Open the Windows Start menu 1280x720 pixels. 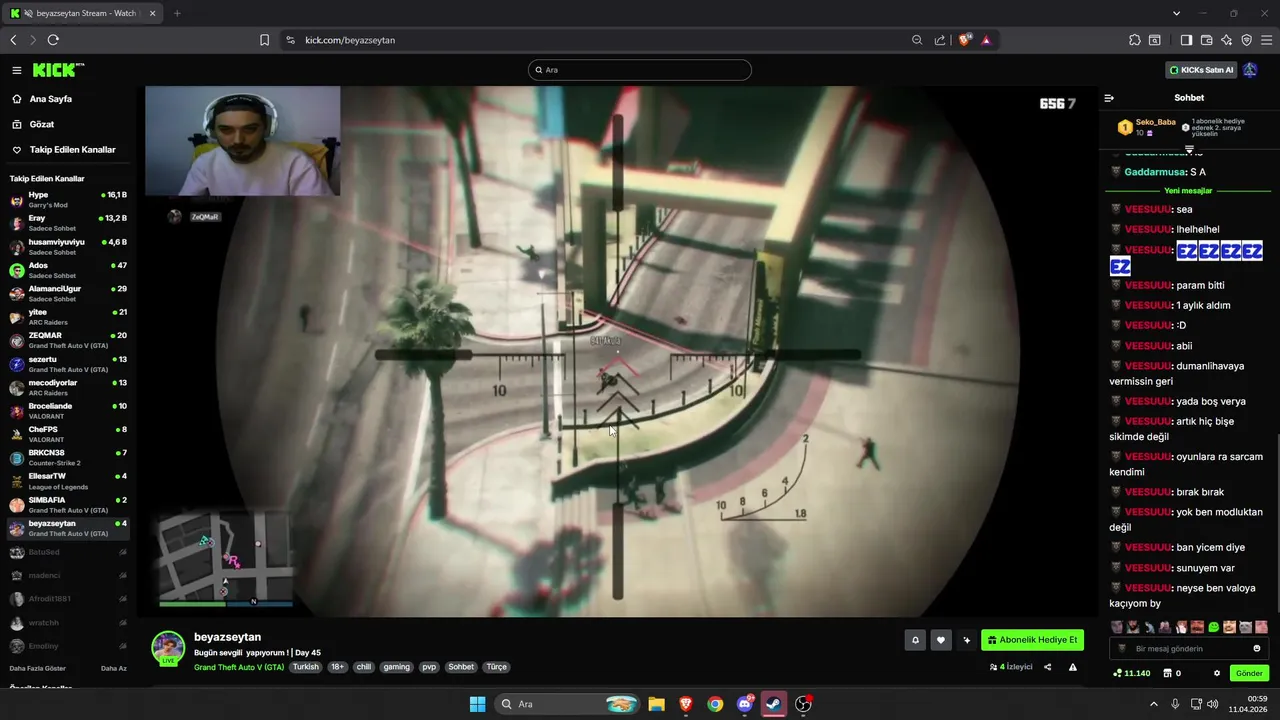pos(477,704)
